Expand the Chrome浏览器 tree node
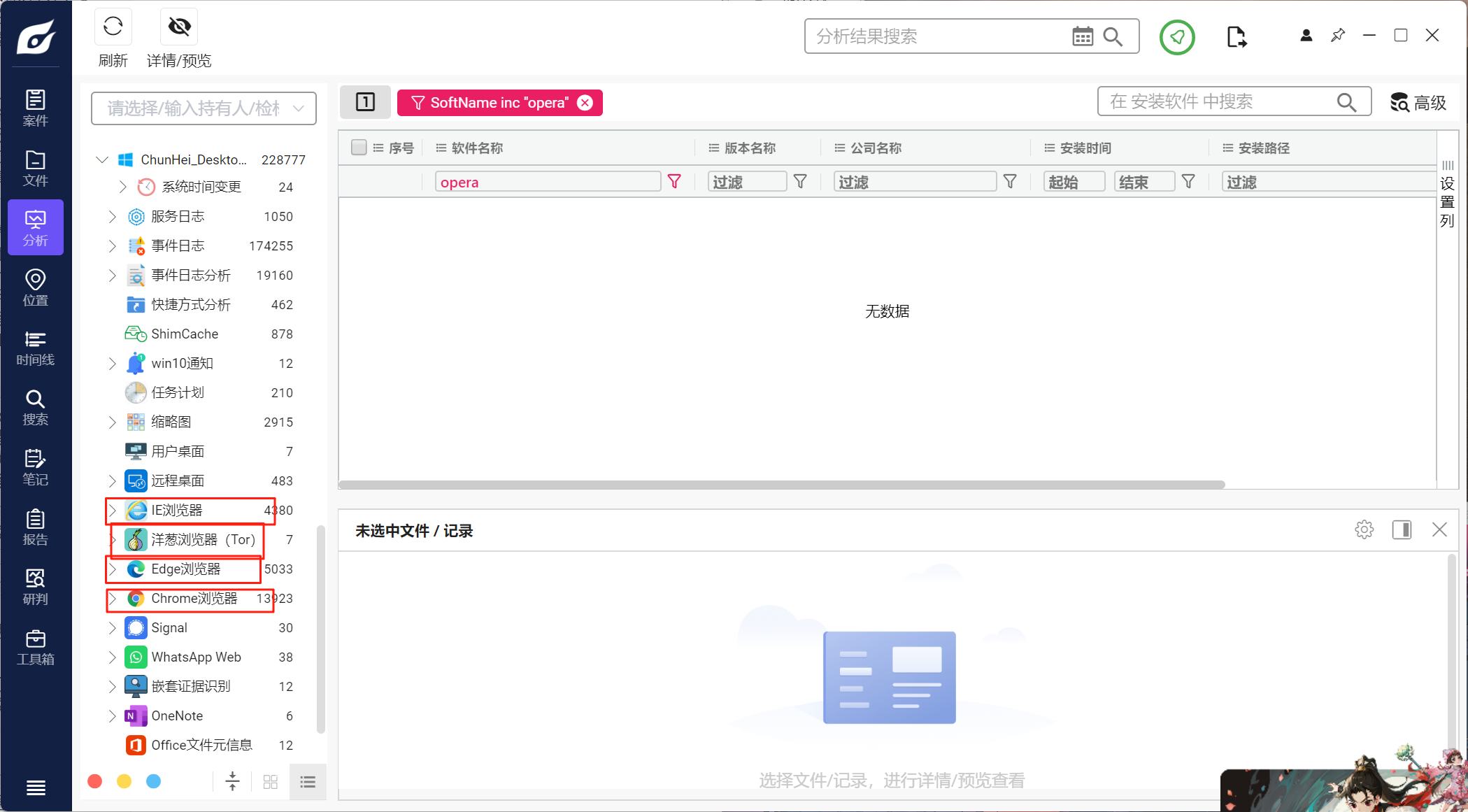The width and height of the screenshot is (1468, 812). coord(113,599)
